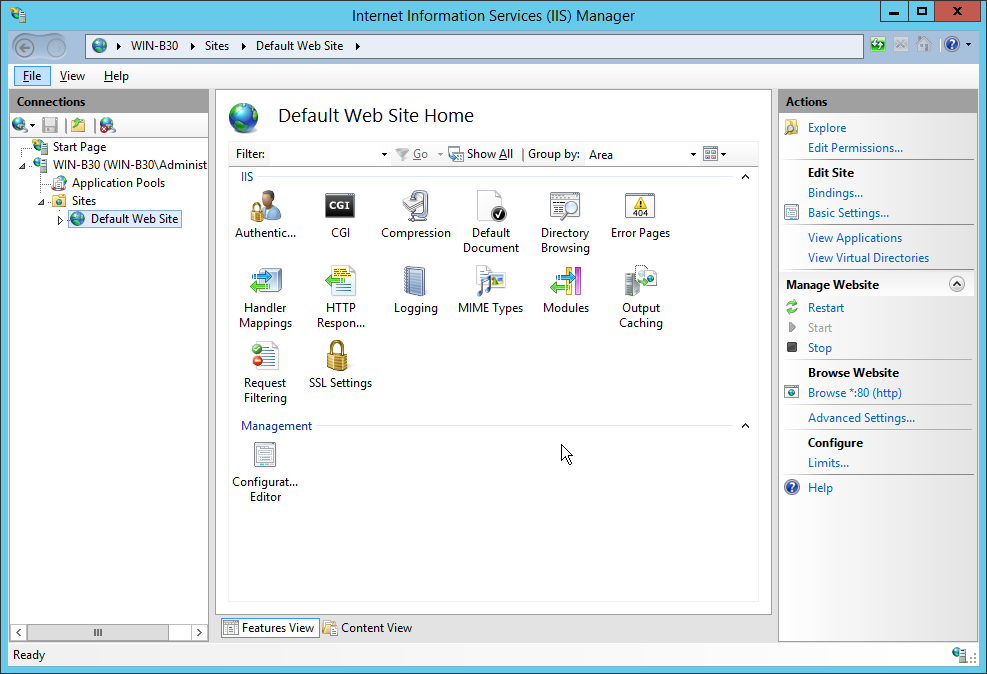Click the Filter text input field
The width and height of the screenshot is (987, 674).
tap(324, 155)
